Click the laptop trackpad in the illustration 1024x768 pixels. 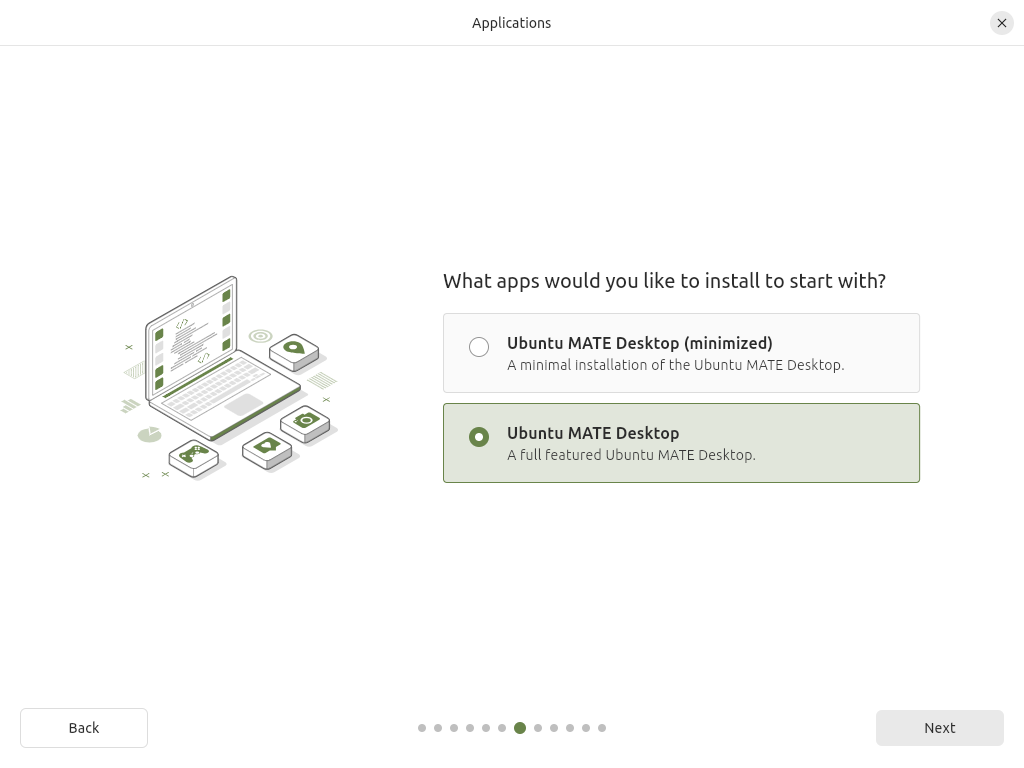coord(243,404)
